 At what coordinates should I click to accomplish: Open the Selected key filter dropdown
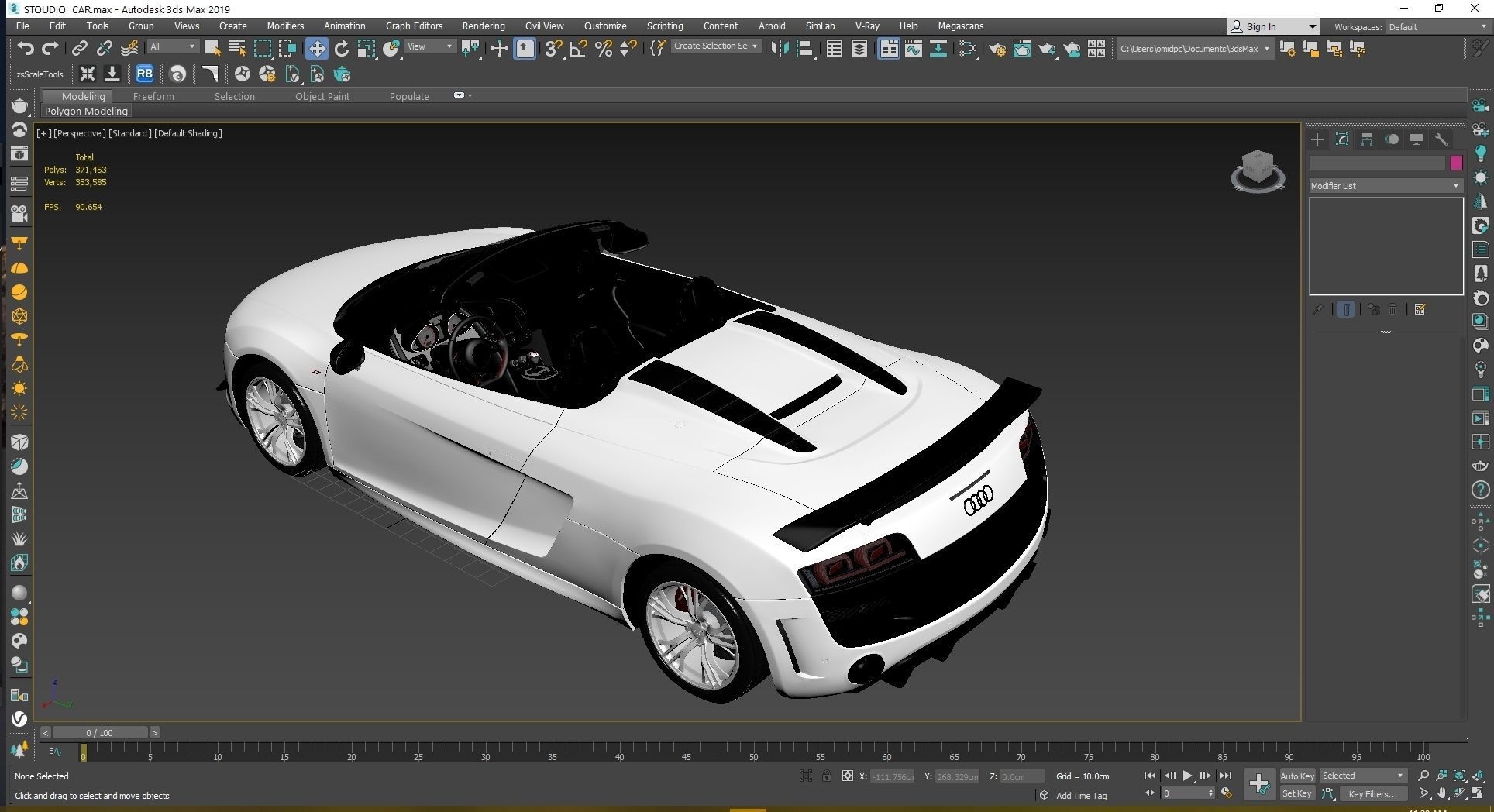tap(1362, 776)
